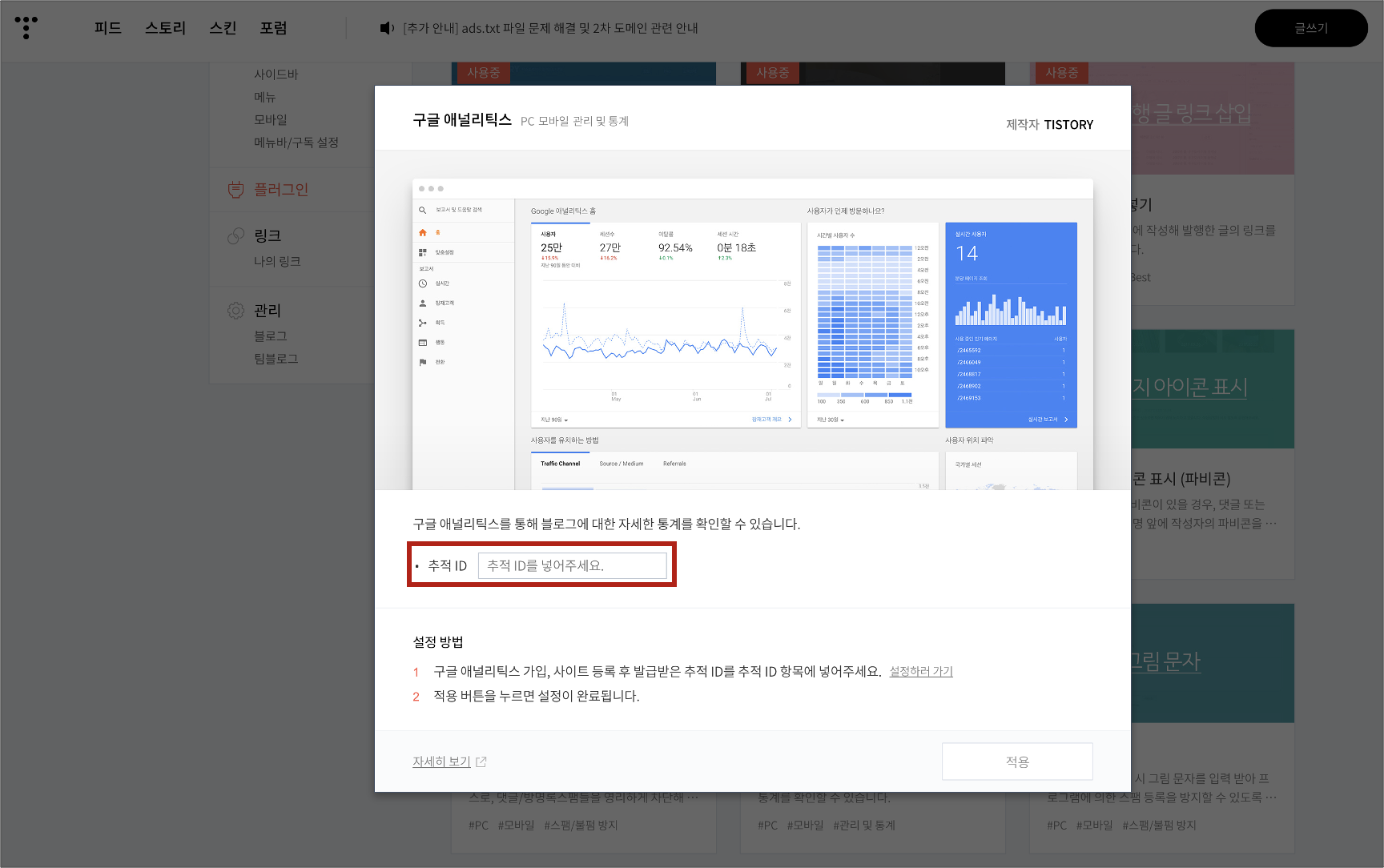1384x868 pixels.
Task: Click the 구글 애널리틱스 dialog title
Action: coord(462,120)
